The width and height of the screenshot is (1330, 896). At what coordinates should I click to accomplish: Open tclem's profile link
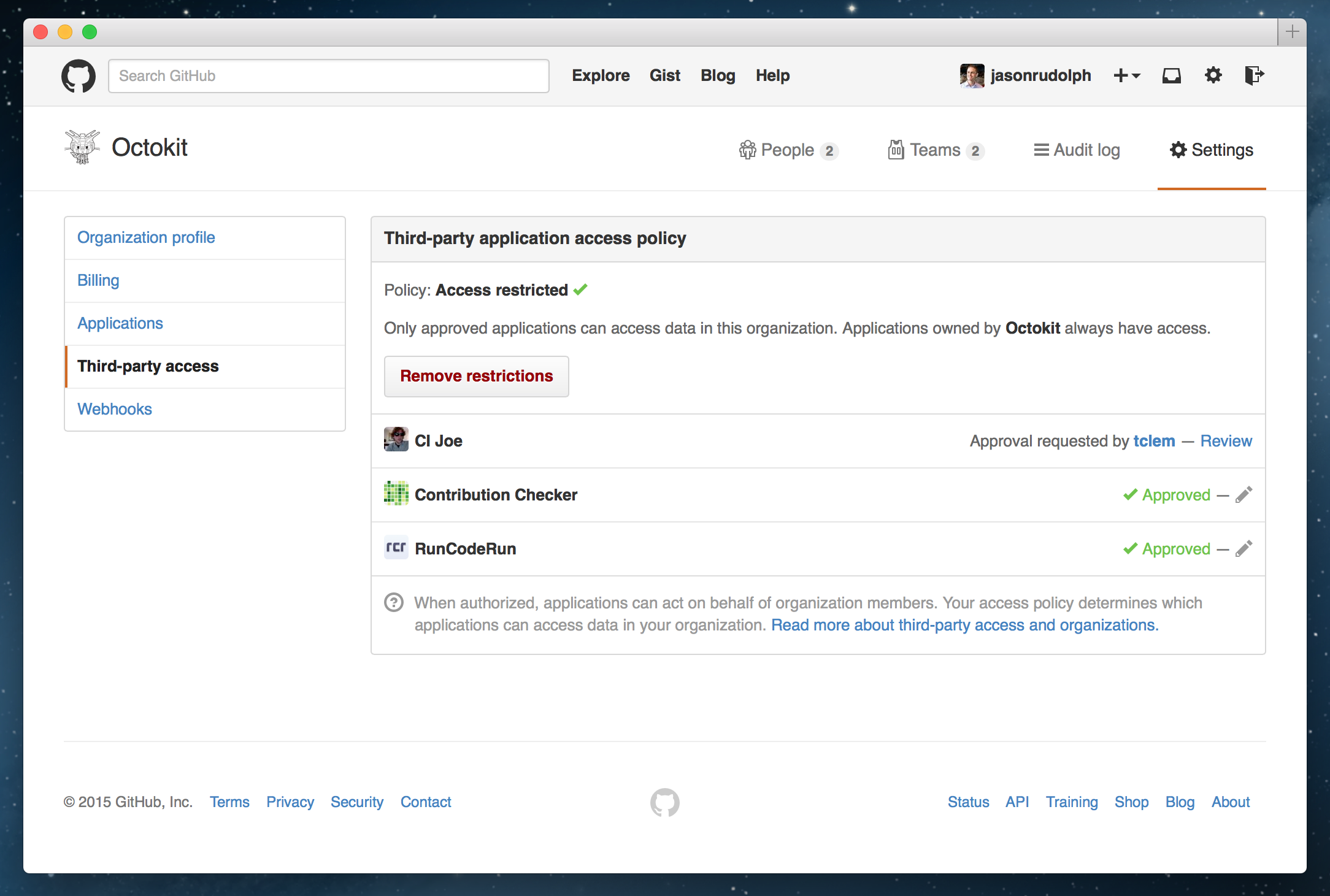tap(1155, 440)
